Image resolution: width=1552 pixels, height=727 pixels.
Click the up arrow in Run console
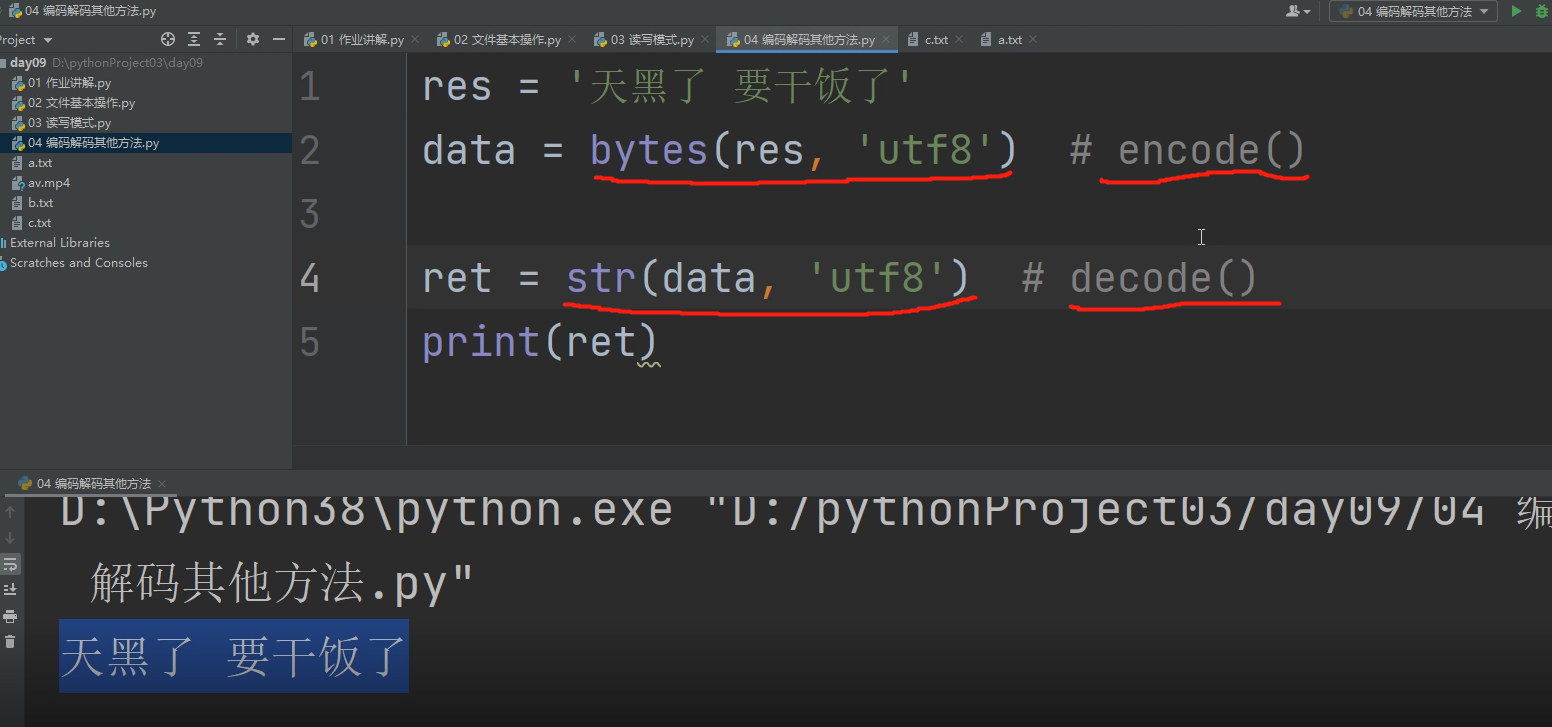click(x=10, y=512)
